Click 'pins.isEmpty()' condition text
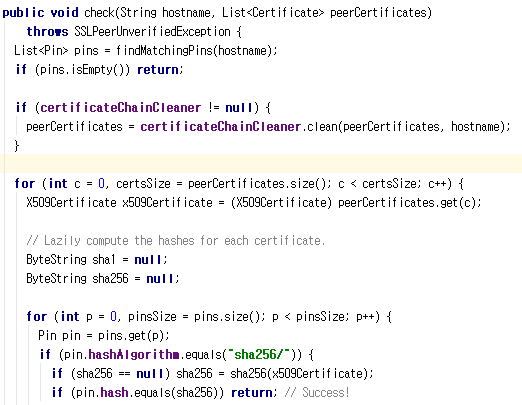 [x=82, y=70]
